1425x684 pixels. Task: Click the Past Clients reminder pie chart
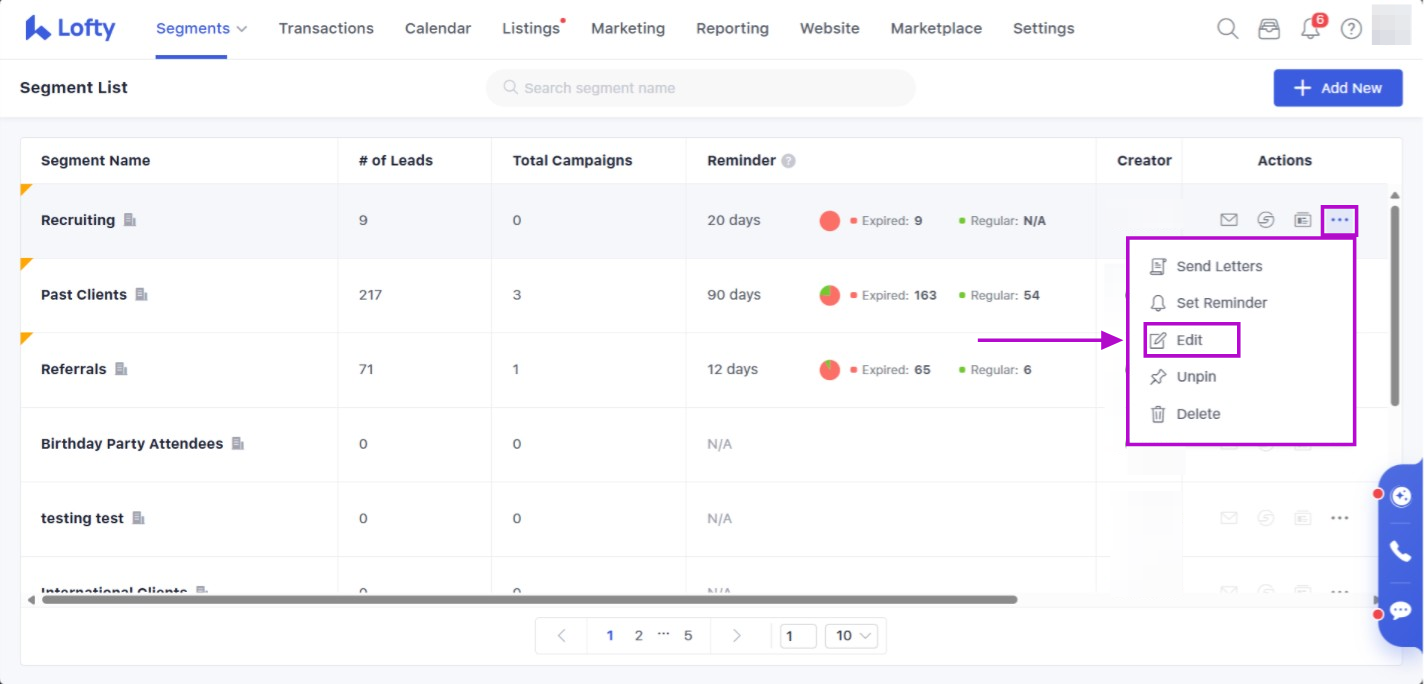pyautogui.click(x=829, y=295)
